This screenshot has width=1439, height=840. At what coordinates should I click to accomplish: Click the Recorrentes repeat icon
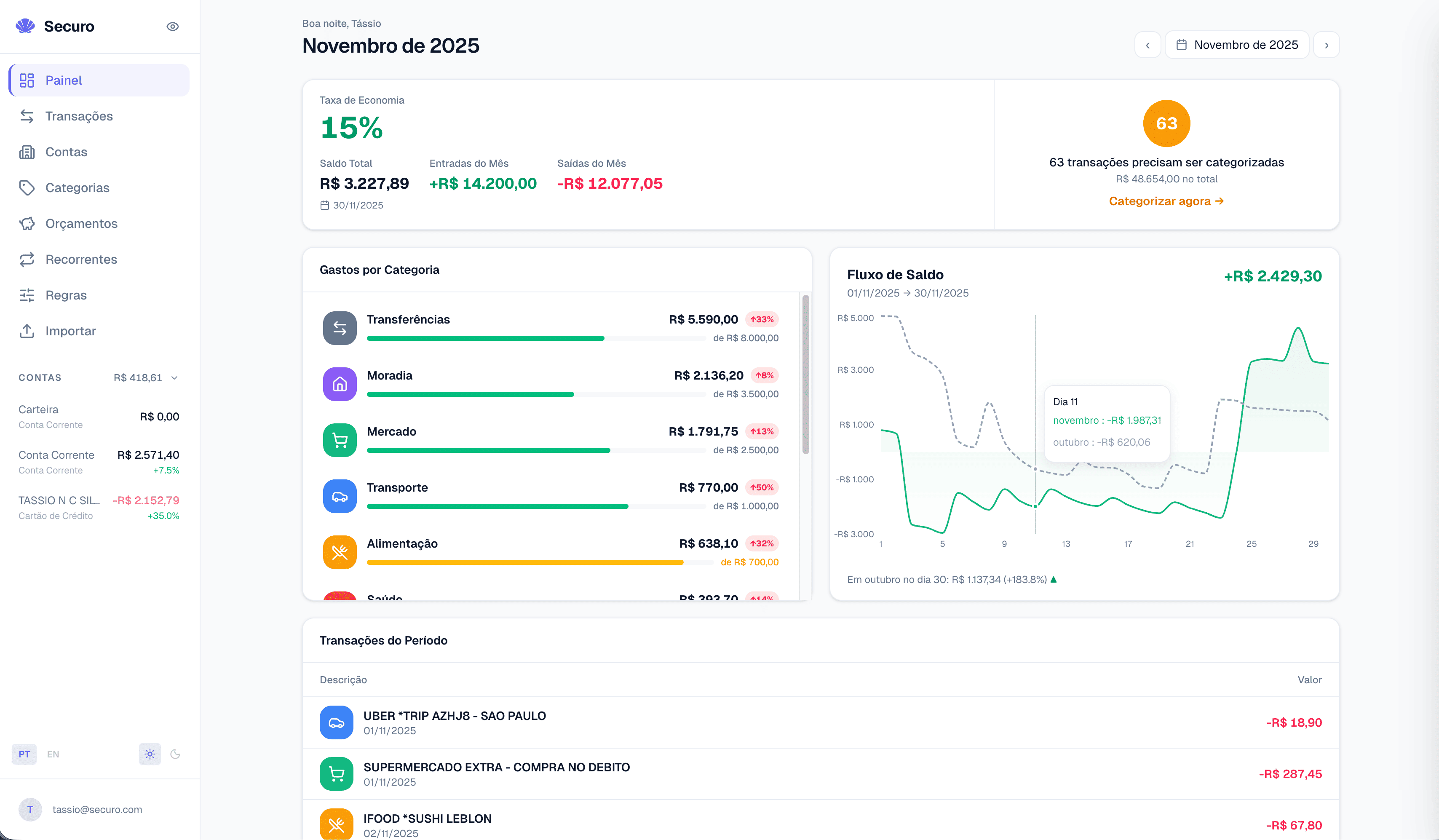(27, 259)
